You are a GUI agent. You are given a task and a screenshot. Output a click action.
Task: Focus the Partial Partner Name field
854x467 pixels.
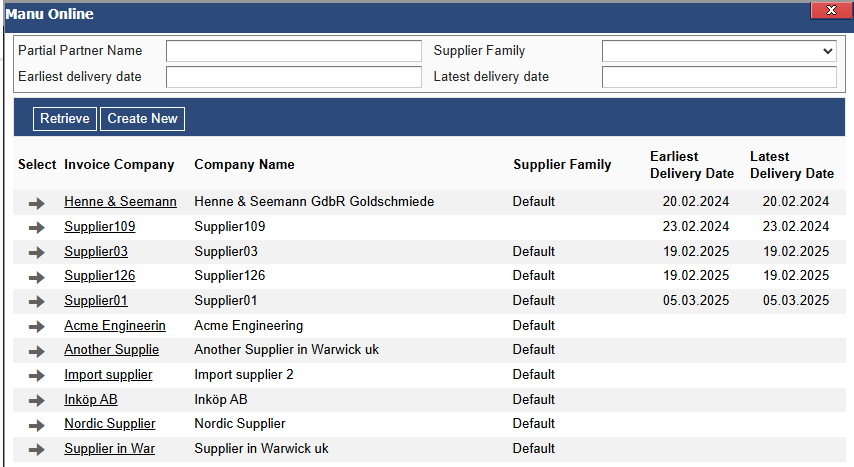294,51
